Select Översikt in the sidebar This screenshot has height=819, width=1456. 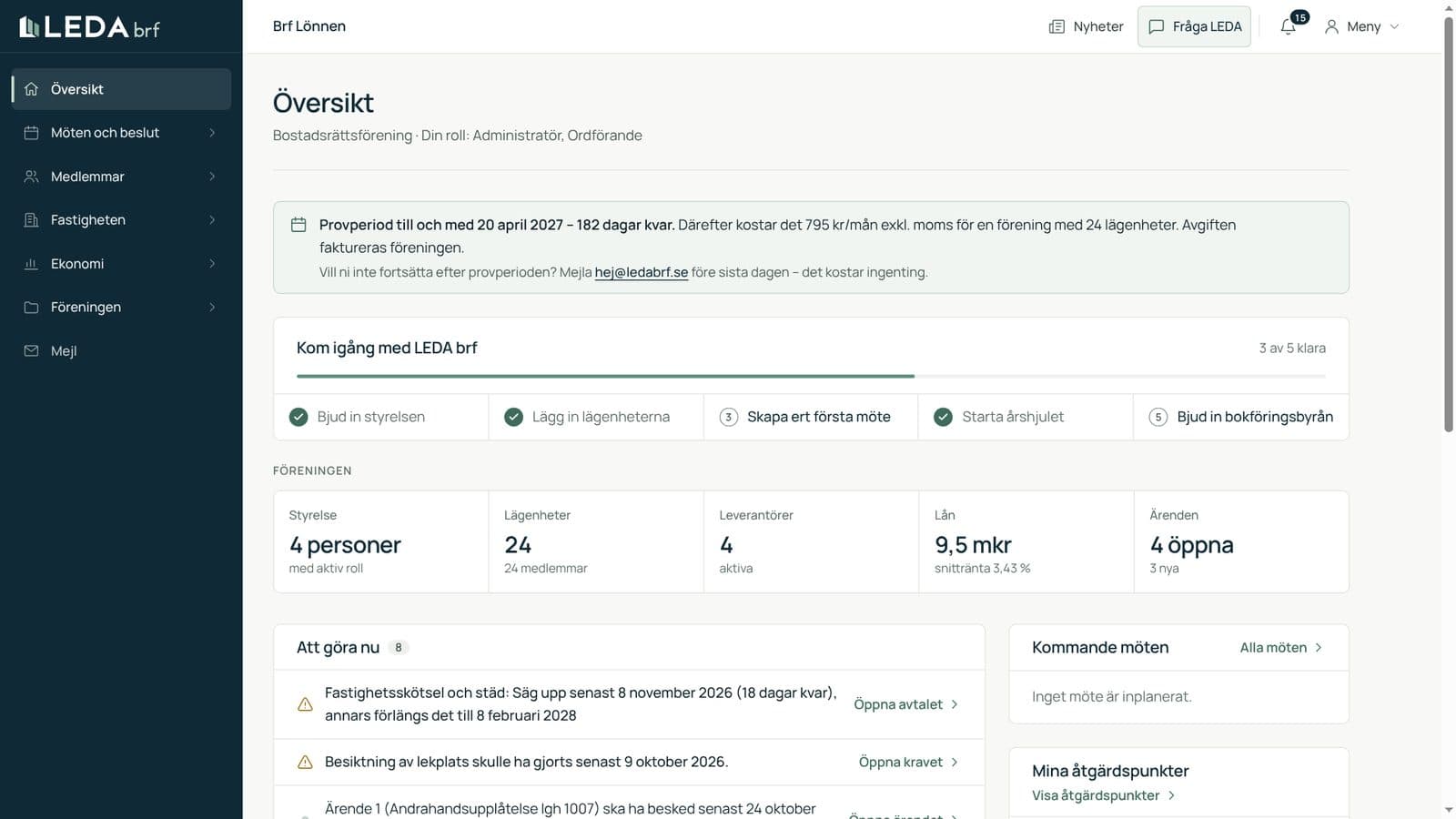point(121,89)
